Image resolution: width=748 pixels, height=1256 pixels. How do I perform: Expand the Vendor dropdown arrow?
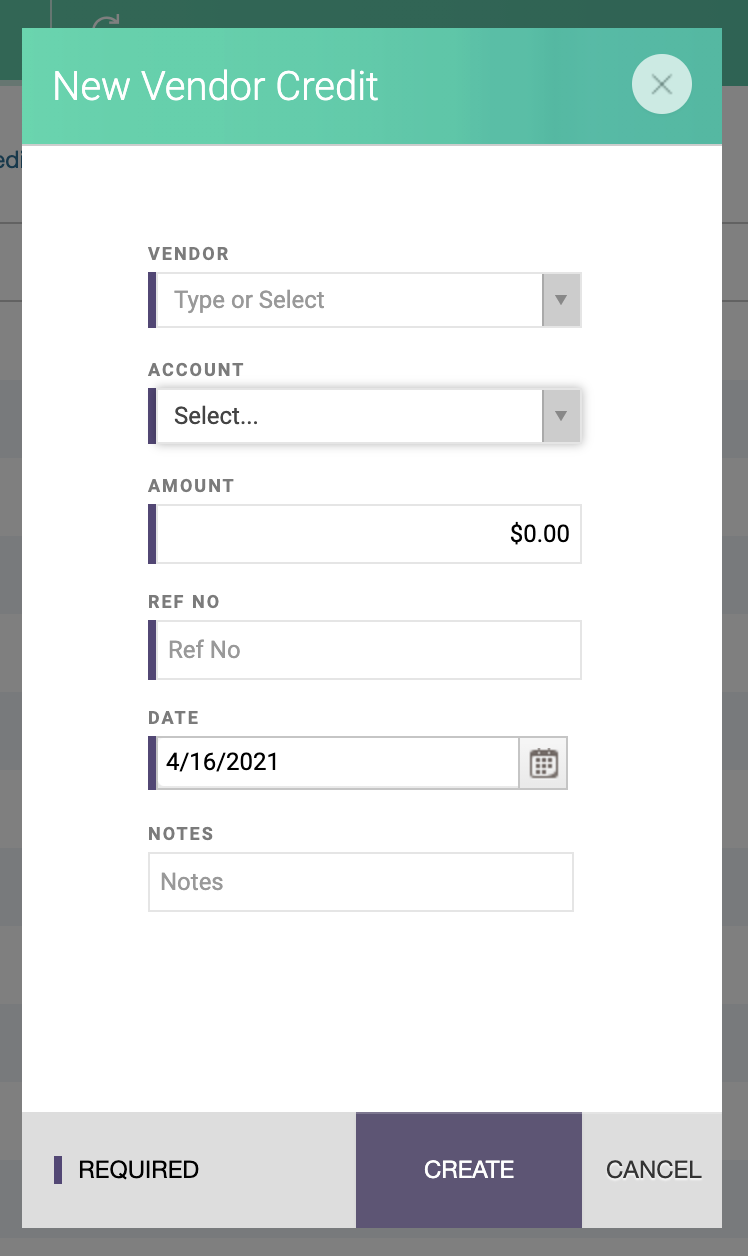click(x=561, y=300)
